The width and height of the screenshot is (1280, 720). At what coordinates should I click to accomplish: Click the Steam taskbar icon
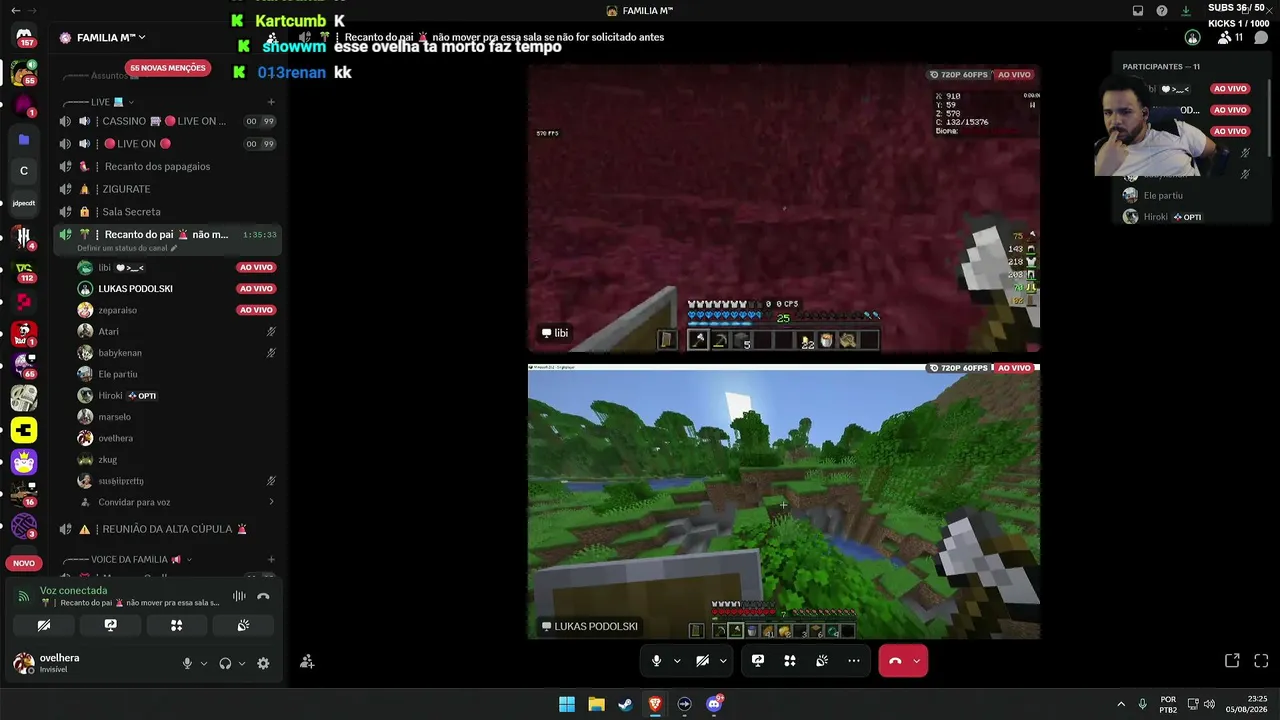(625, 704)
